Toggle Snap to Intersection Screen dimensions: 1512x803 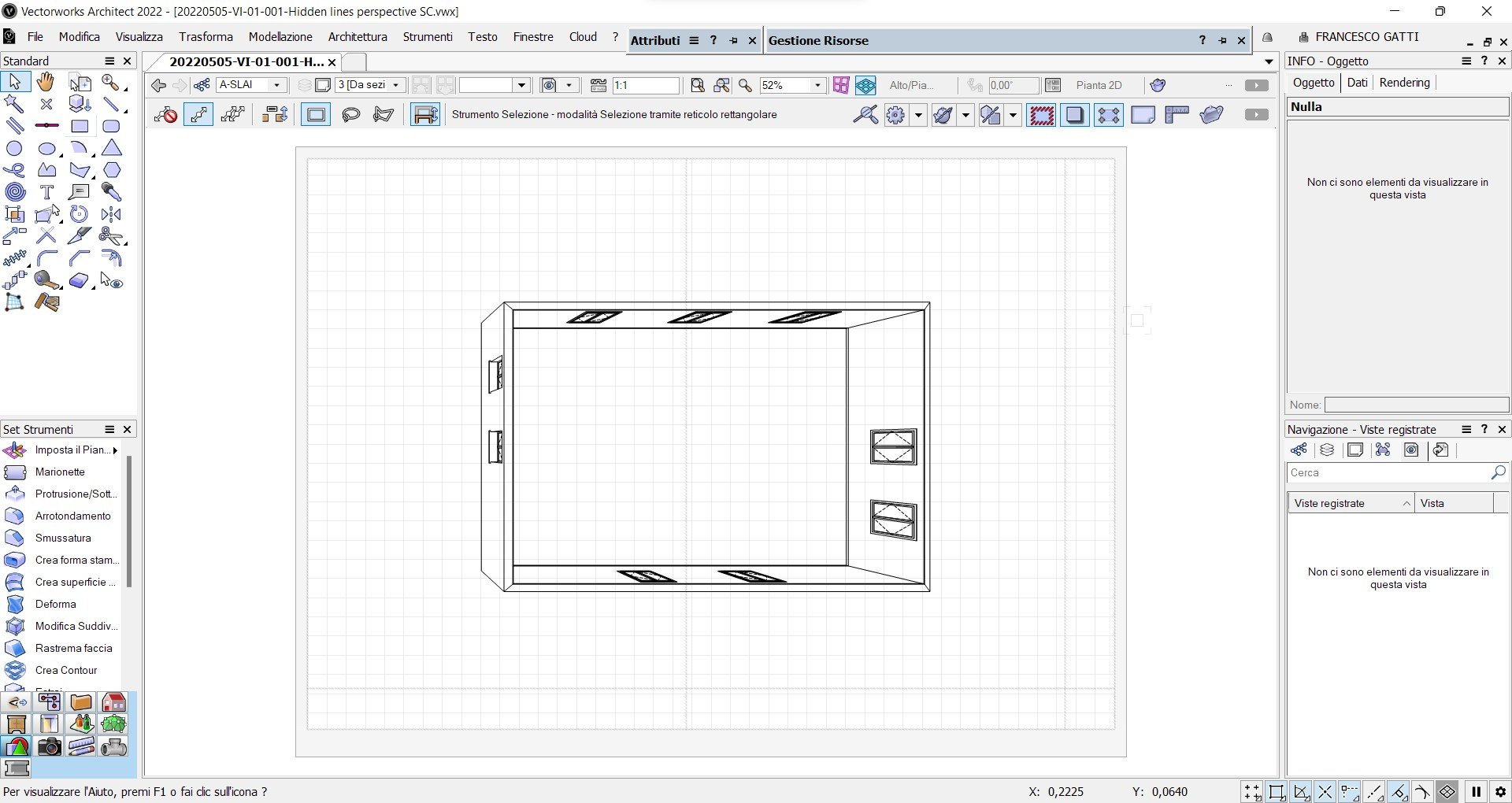pos(1325,792)
